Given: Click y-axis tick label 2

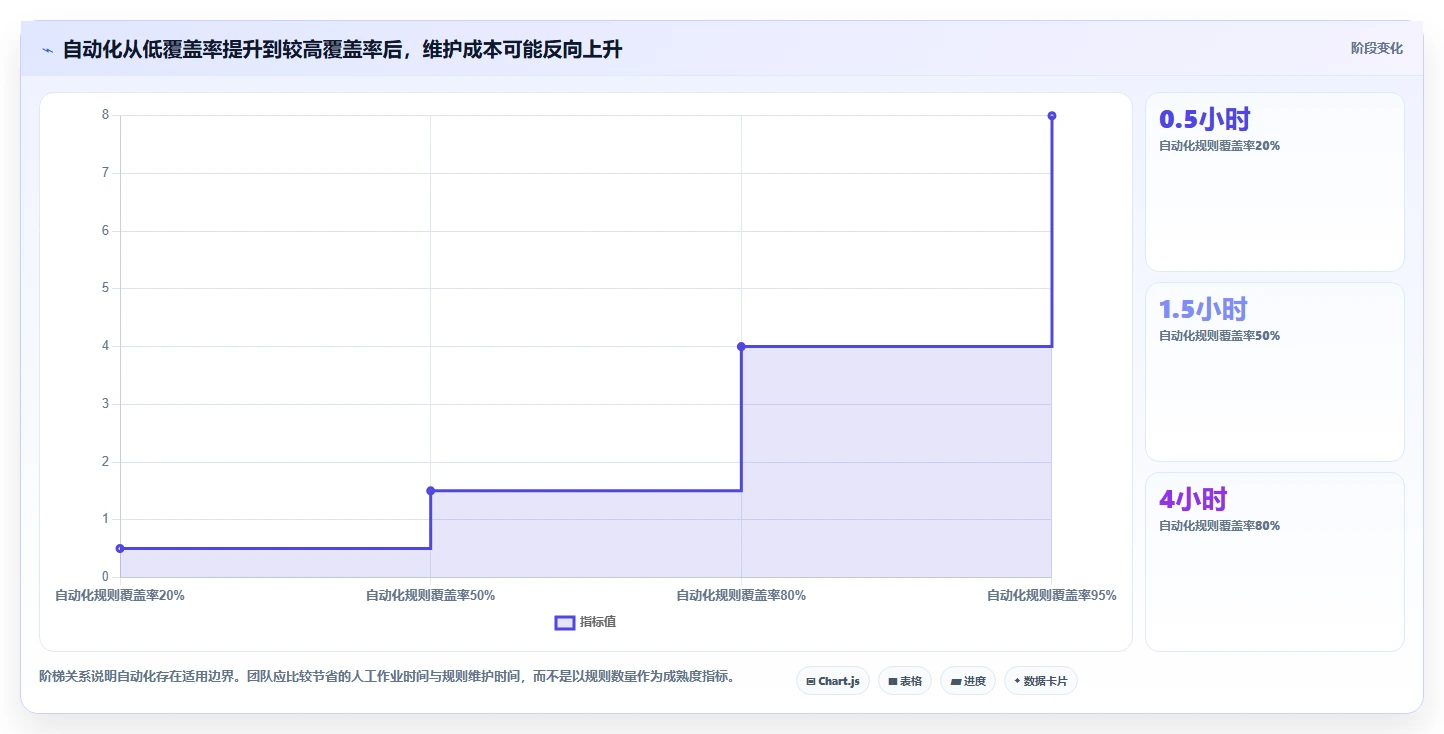Looking at the screenshot, I should (105, 462).
